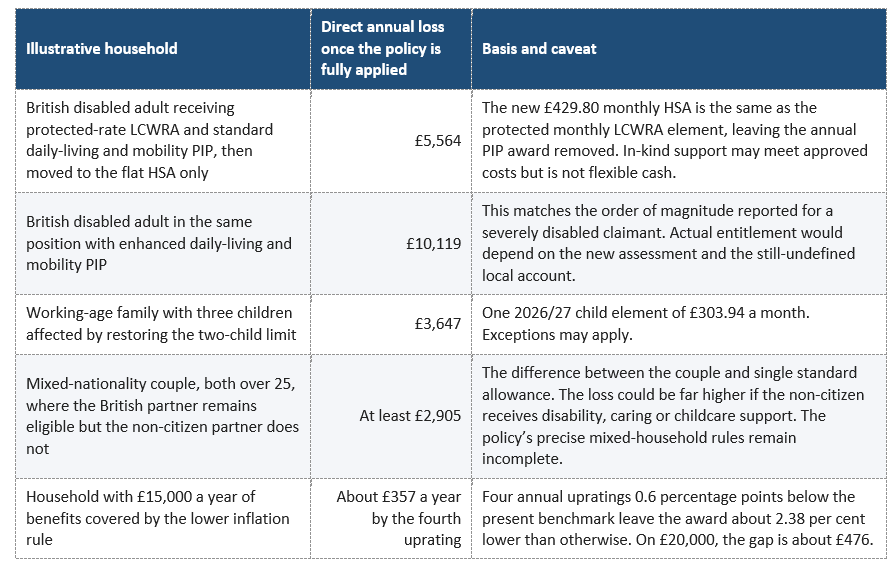The height and width of the screenshot is (564, 892).
Task: Click the mixed-nationality couple description cell
Action: (x=163, y=416)
